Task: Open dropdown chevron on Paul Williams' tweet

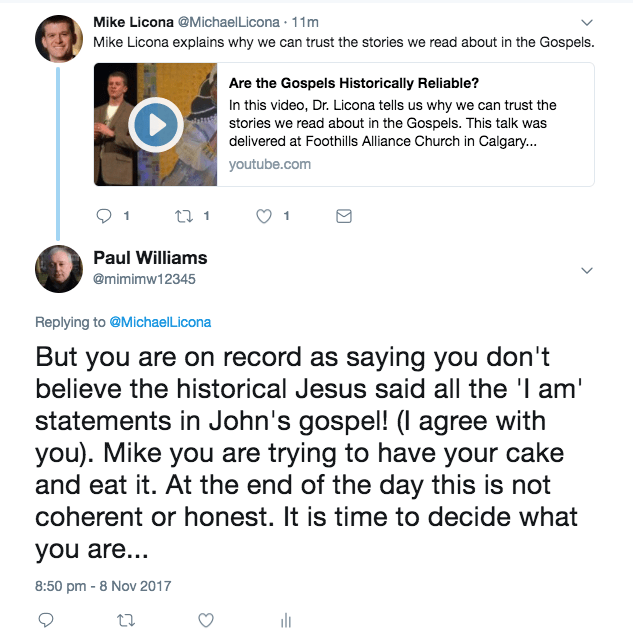Action: [x=587, y=270]
